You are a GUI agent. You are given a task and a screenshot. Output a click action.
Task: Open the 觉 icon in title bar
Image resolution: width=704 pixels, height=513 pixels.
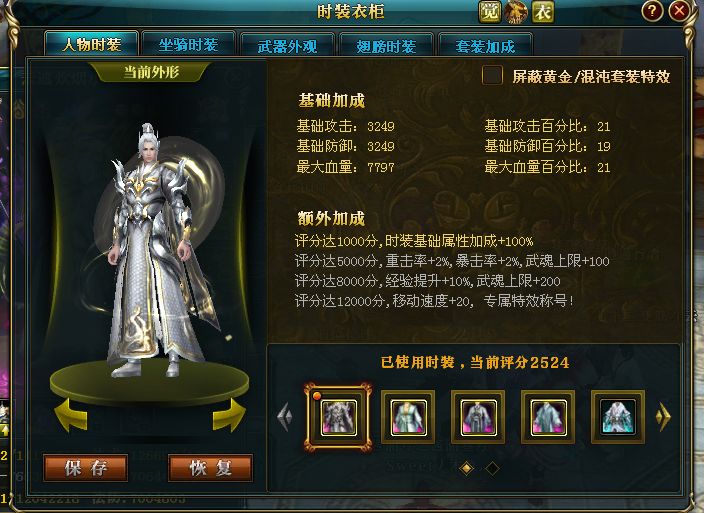[489, 12]
